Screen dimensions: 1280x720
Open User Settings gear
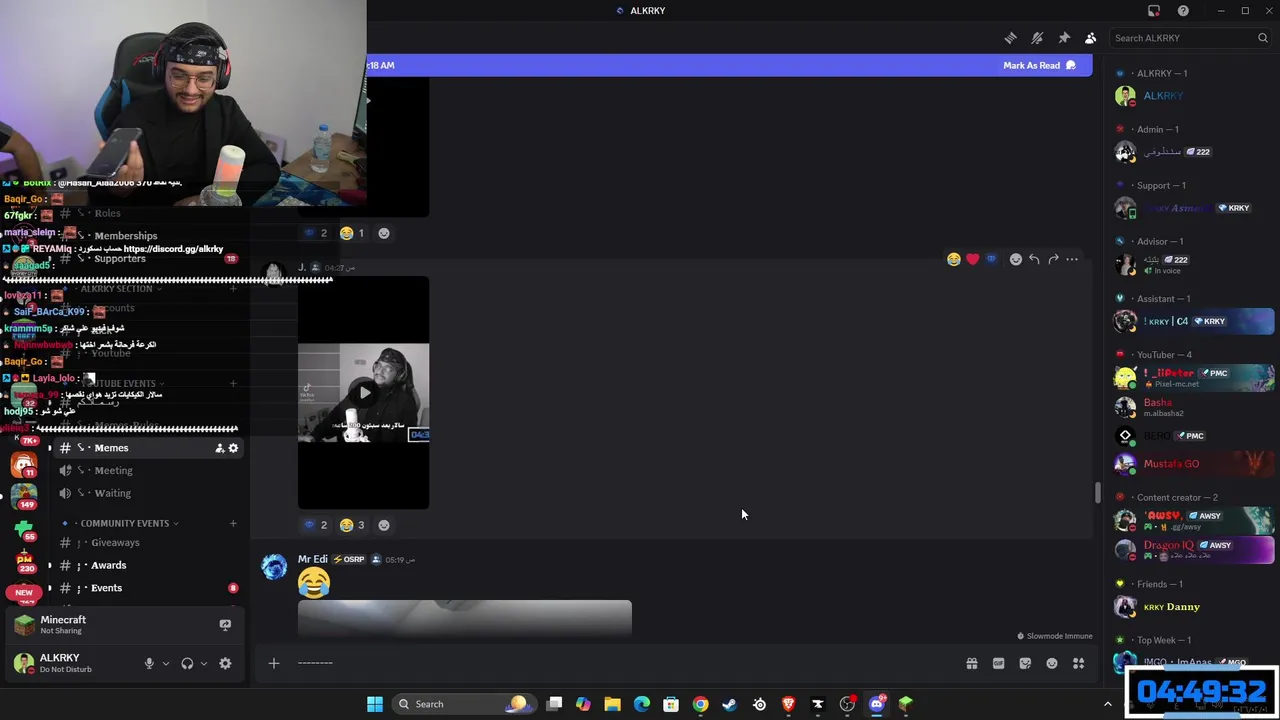pos(225,663)
